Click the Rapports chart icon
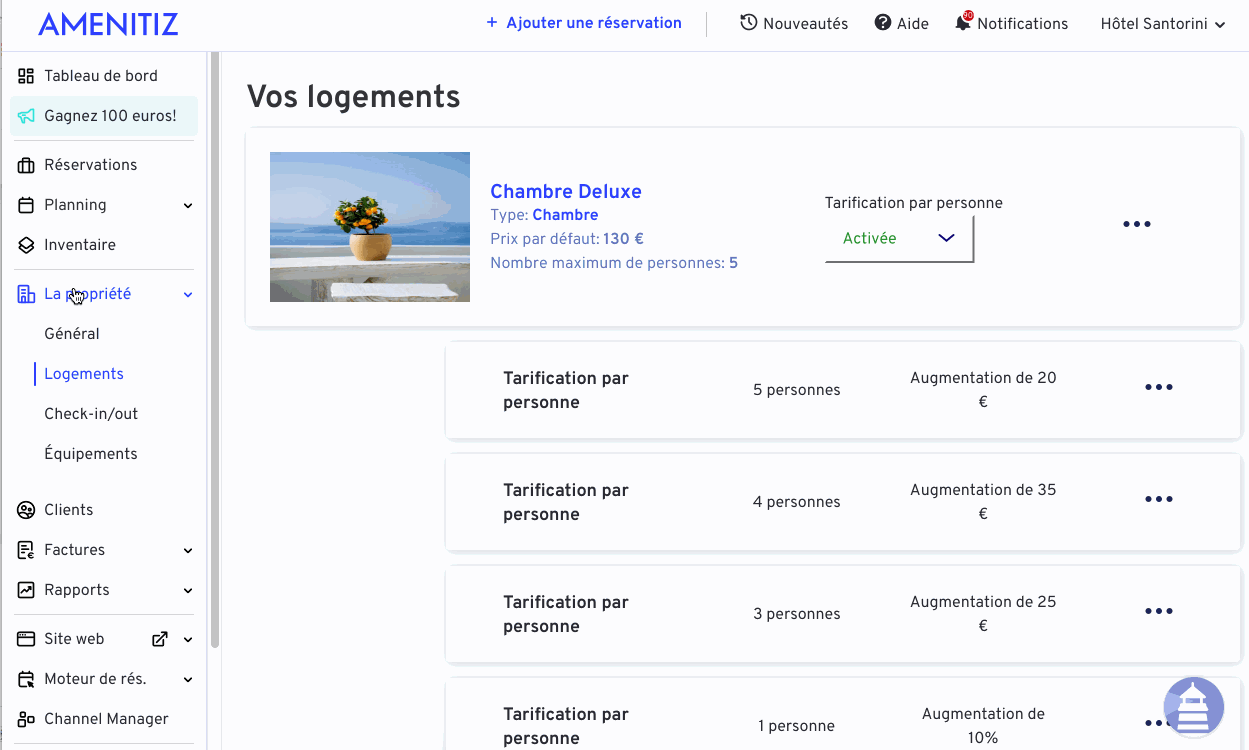The image size is (1249, 750). (x=26, y=590)
